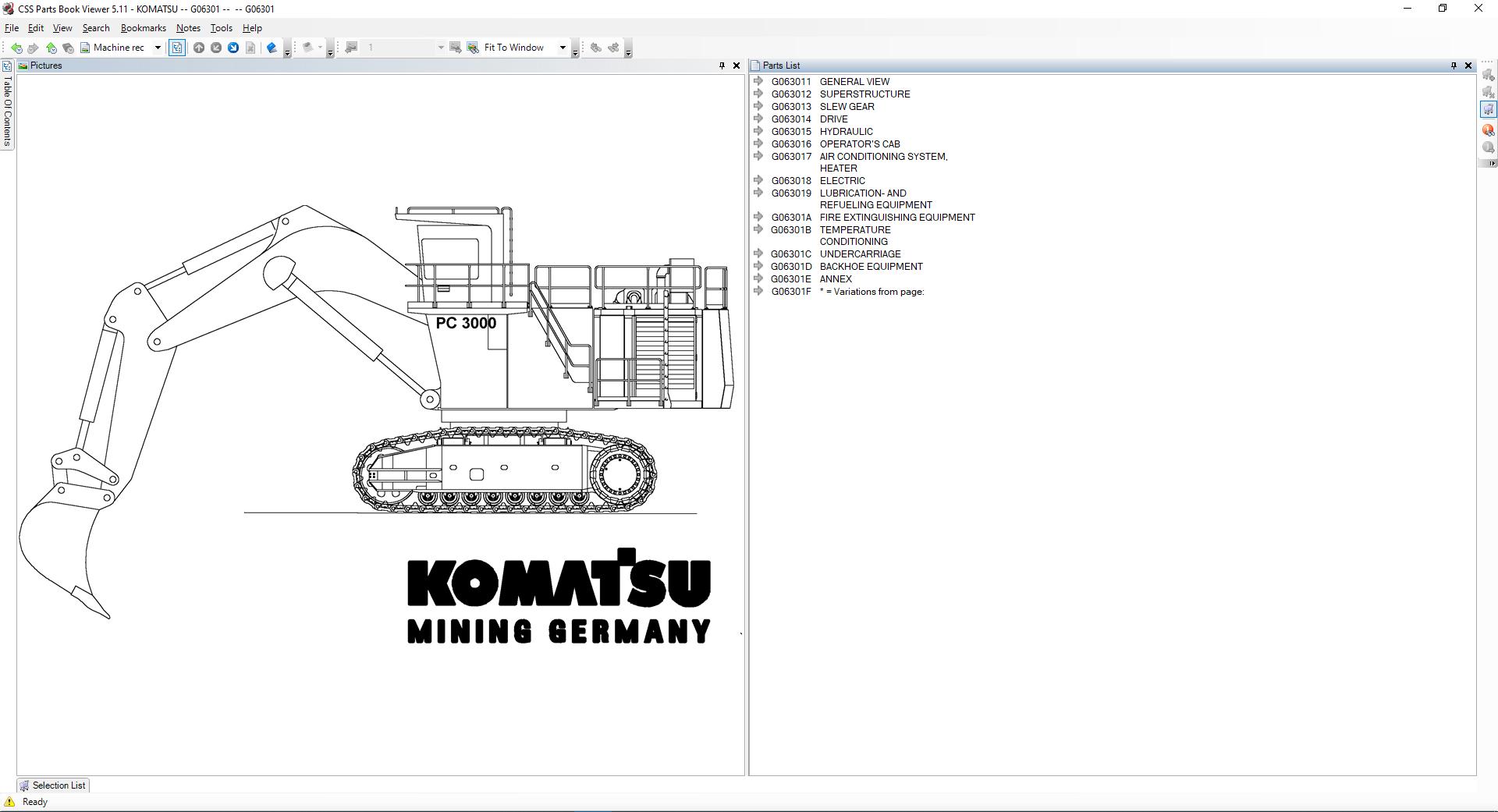Screen dimensions: 1498x812
Task: Open the Tools menu
Action: tap(221, 27)
